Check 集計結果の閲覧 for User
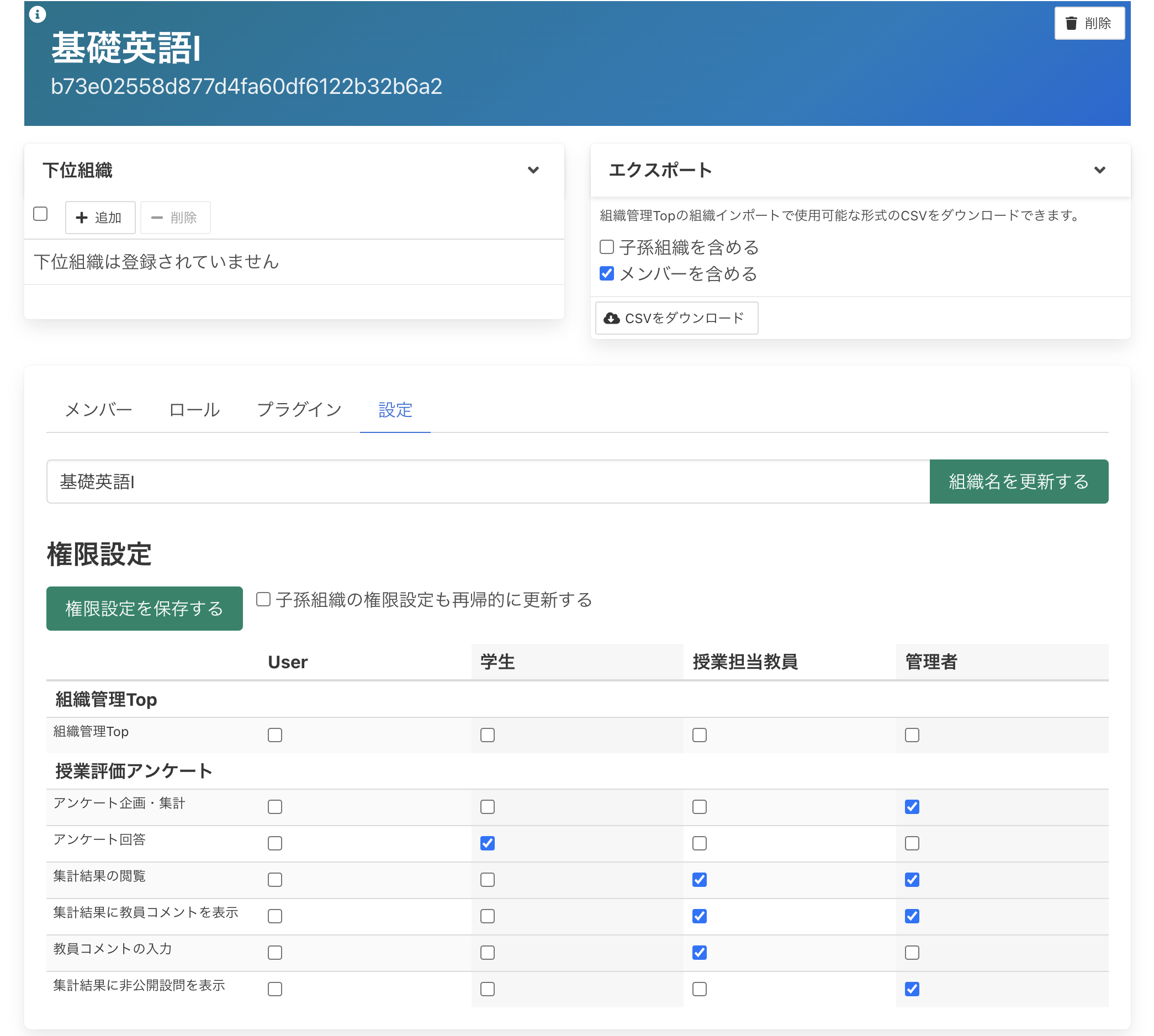 coord(275,880)
